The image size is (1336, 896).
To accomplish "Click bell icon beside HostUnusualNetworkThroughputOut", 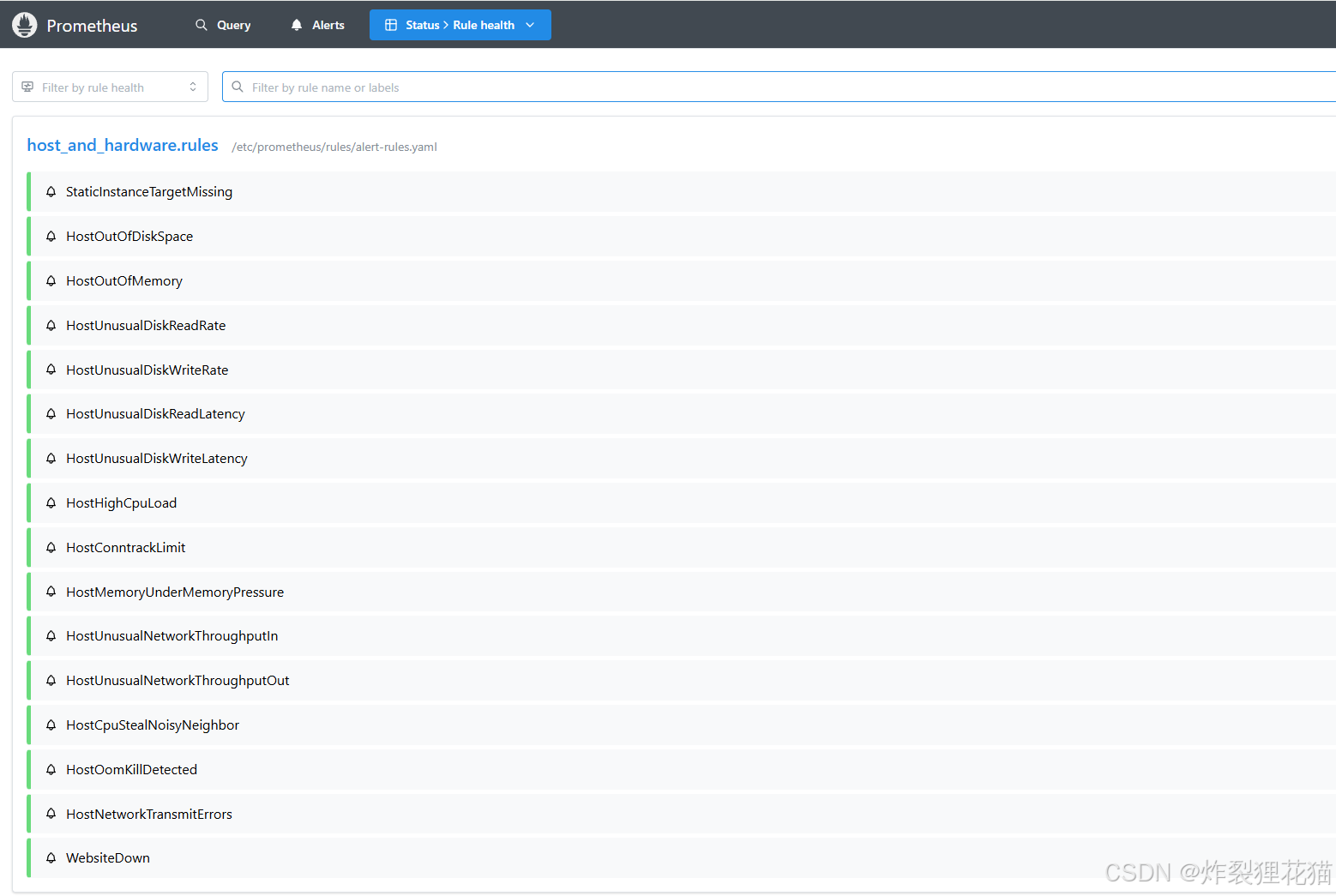I will 51,681.
